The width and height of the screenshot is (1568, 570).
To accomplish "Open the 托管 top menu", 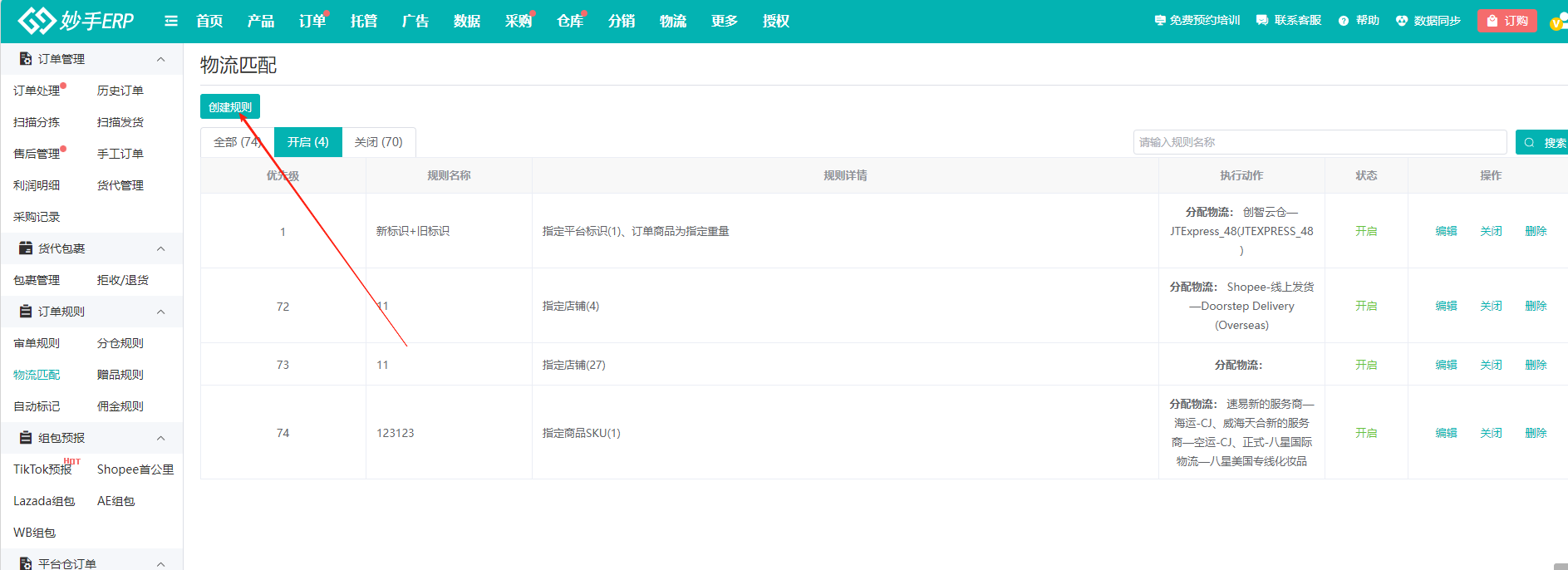I will [x=364, y=21].
